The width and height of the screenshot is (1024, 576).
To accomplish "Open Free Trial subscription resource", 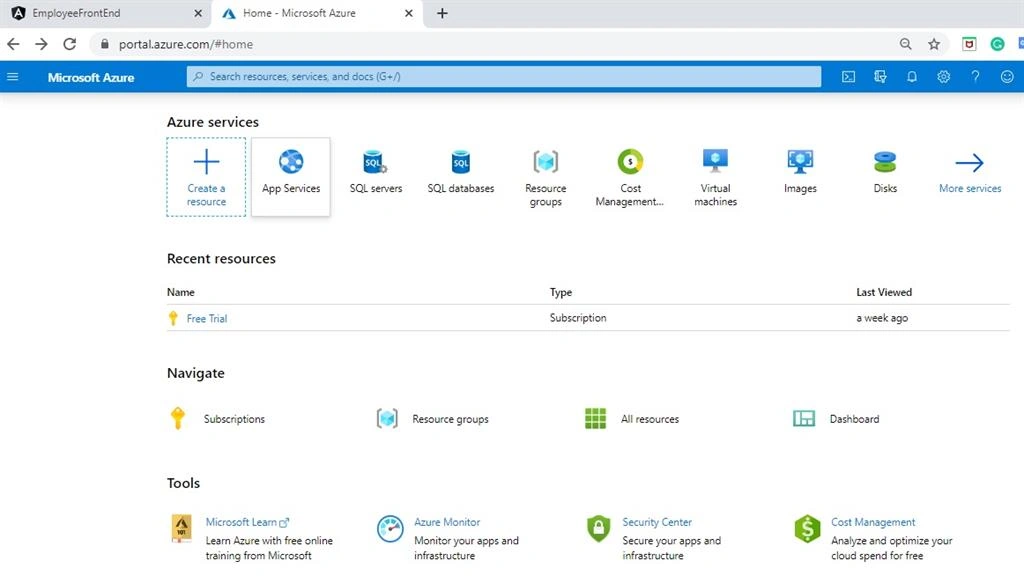I will click(x=206, y=319).
